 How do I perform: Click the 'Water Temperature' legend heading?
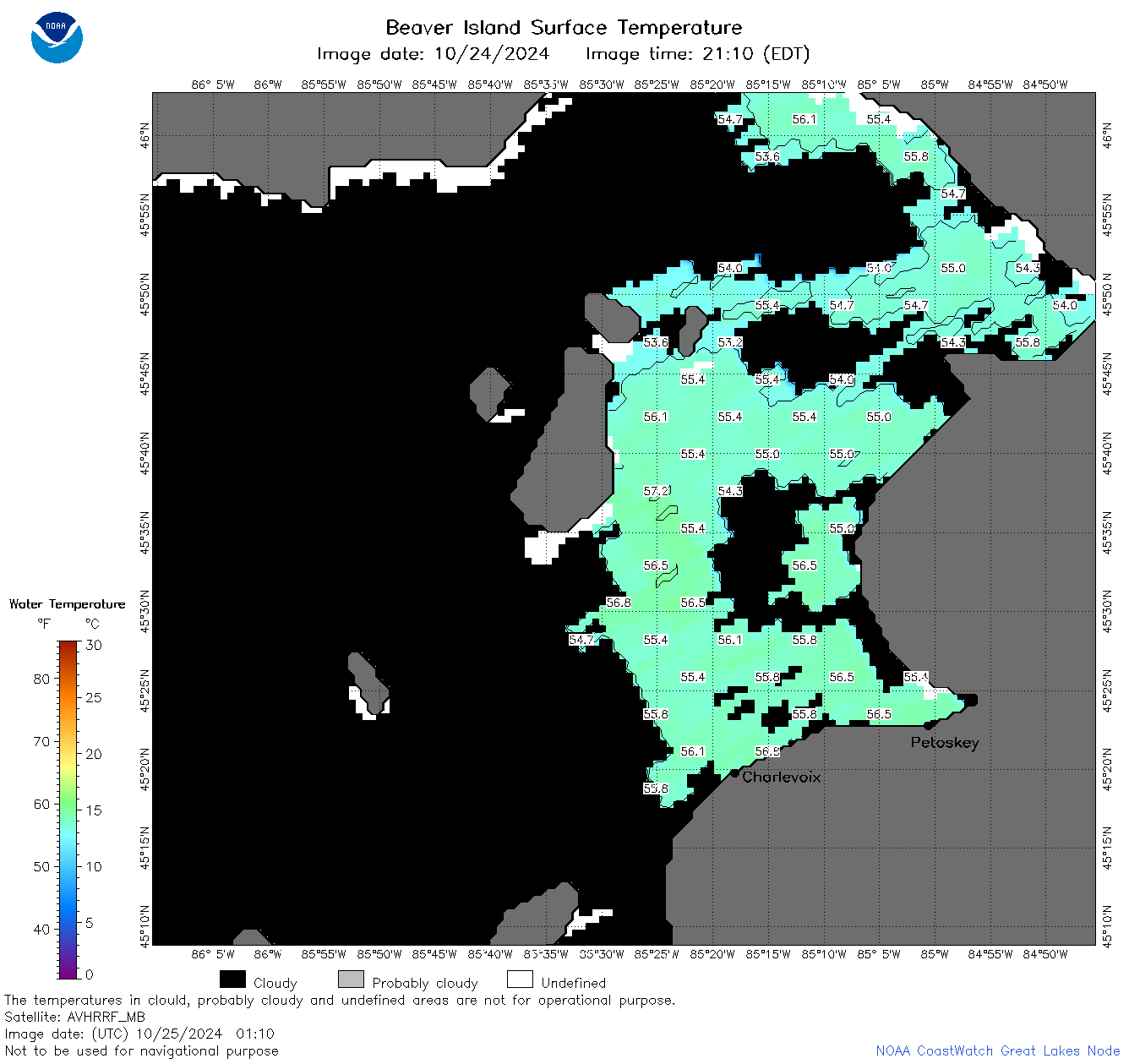click(x=68, y=604)
